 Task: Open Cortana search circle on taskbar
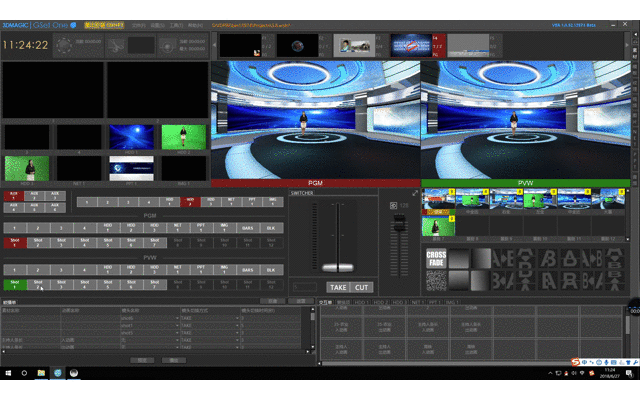point(24,373)
